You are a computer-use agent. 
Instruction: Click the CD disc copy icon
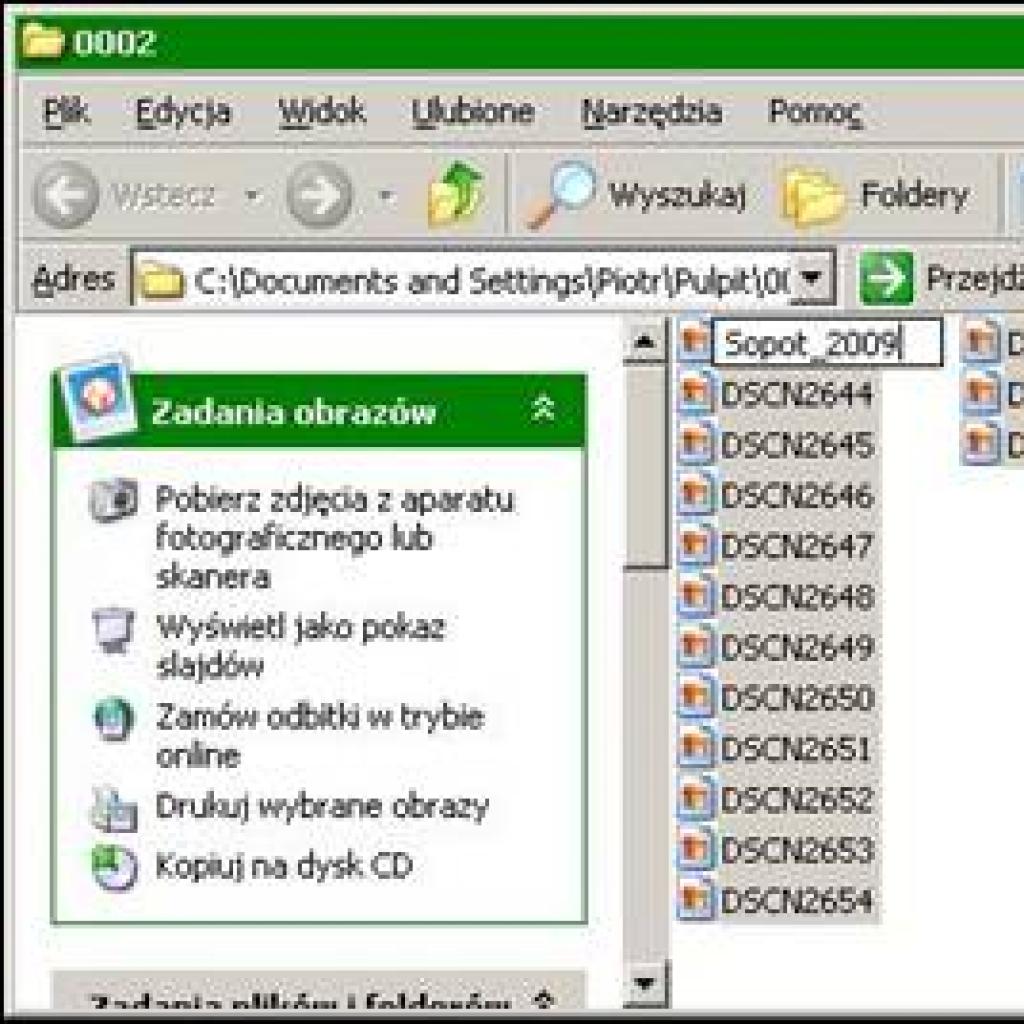pos(114,867)
